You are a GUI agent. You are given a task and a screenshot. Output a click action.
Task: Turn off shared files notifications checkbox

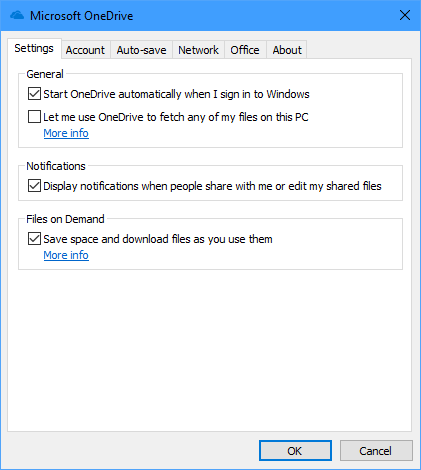coord(34,186)
